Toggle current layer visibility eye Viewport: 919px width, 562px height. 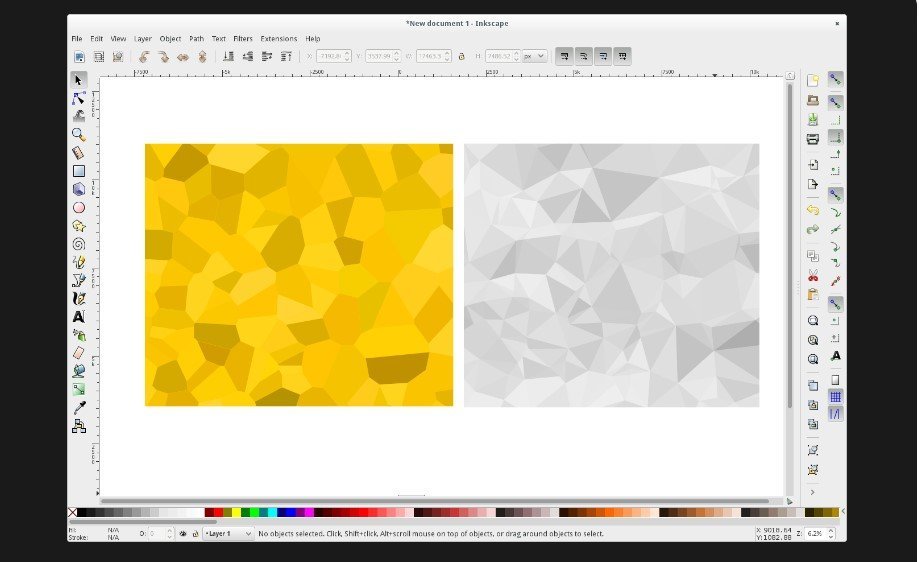pos(183,534)
